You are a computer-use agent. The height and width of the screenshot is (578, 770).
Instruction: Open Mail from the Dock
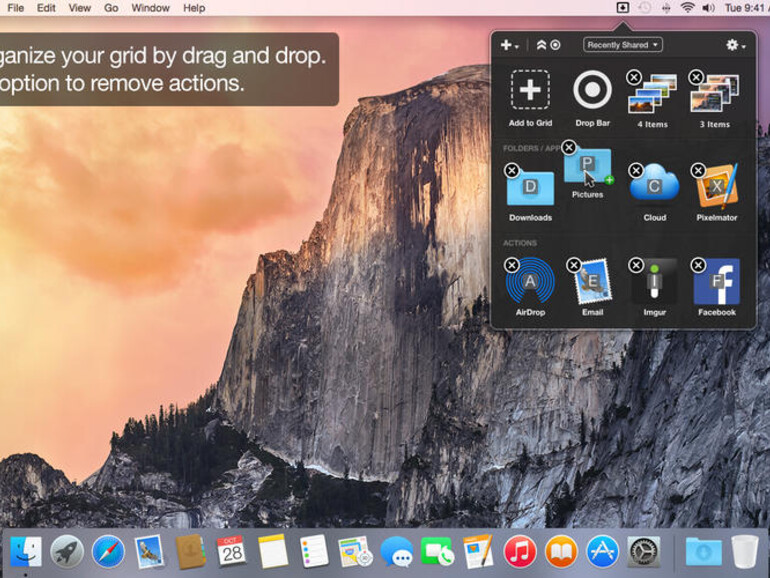[x=149, y=551]
